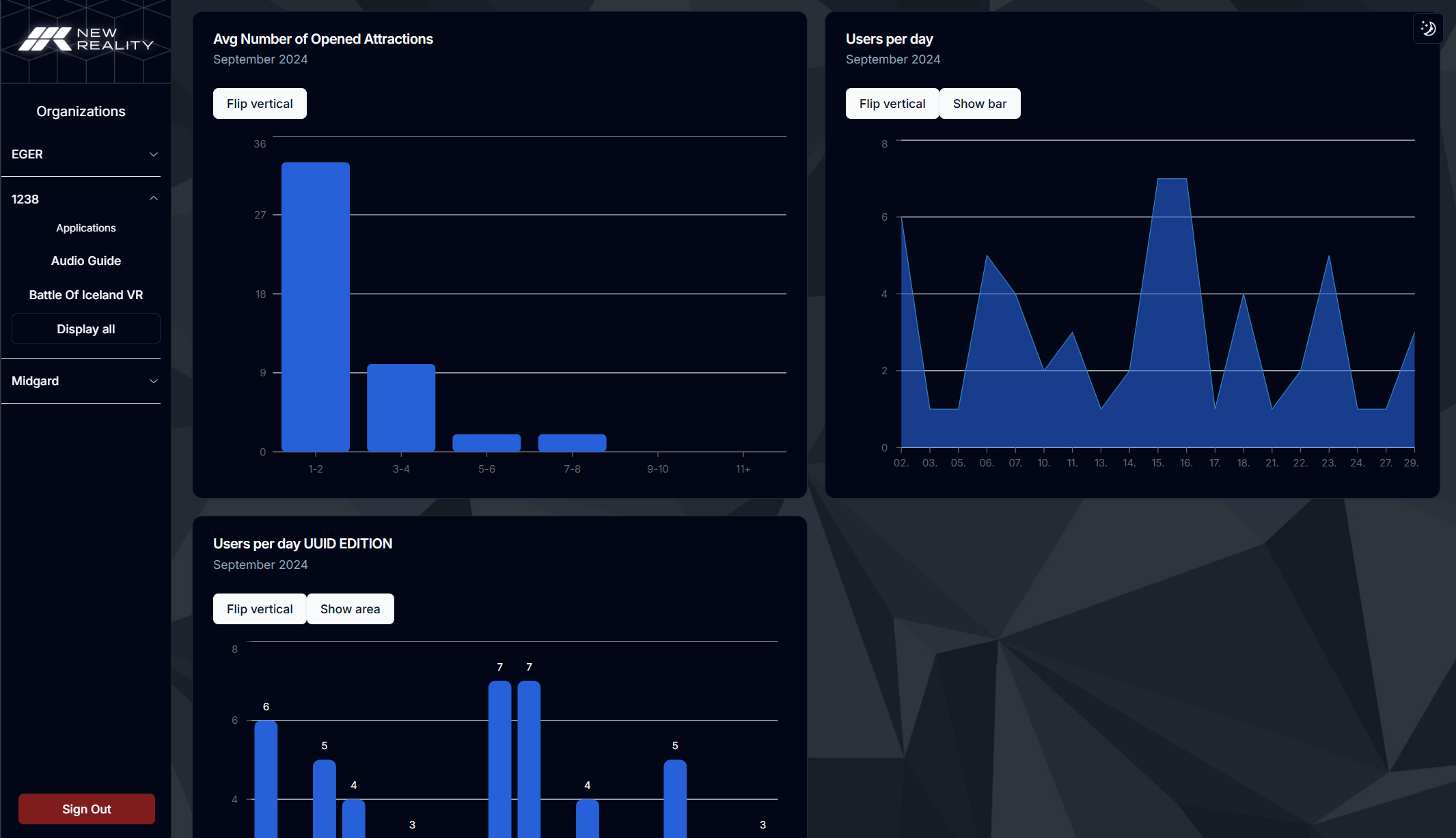The image size is (1456, 838).
Task: Switch Users per day to bar view
Action: (980, 104)
